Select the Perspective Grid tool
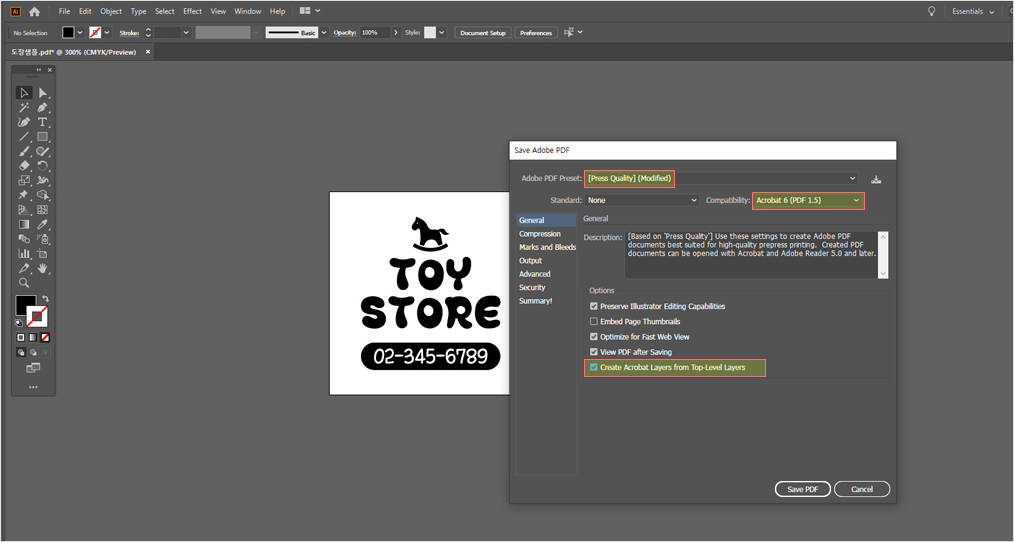The width and height of the screenshot is (1014, 542). point(24,210)
